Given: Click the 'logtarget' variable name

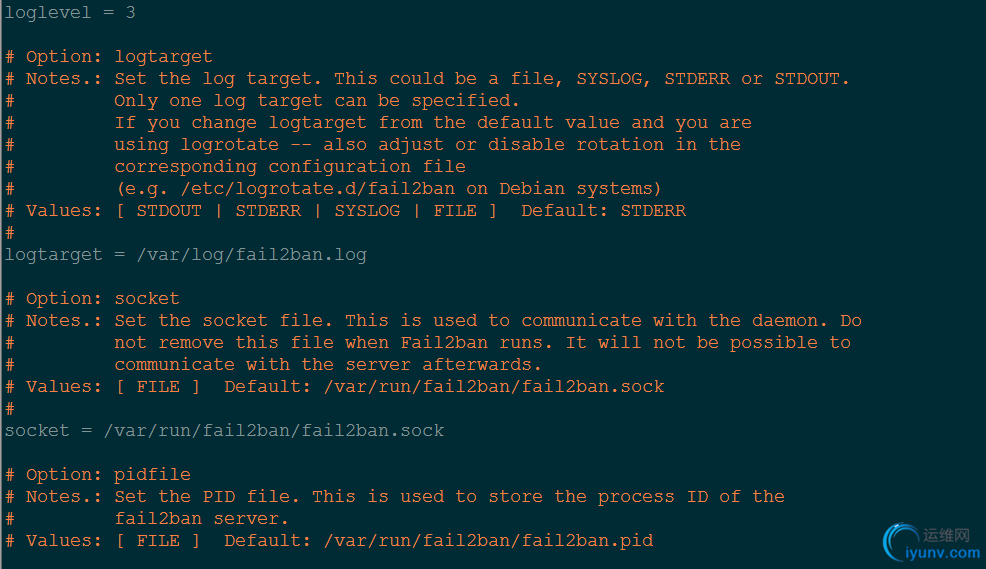Looking at the screenshot, I should [x=53, y=255].
